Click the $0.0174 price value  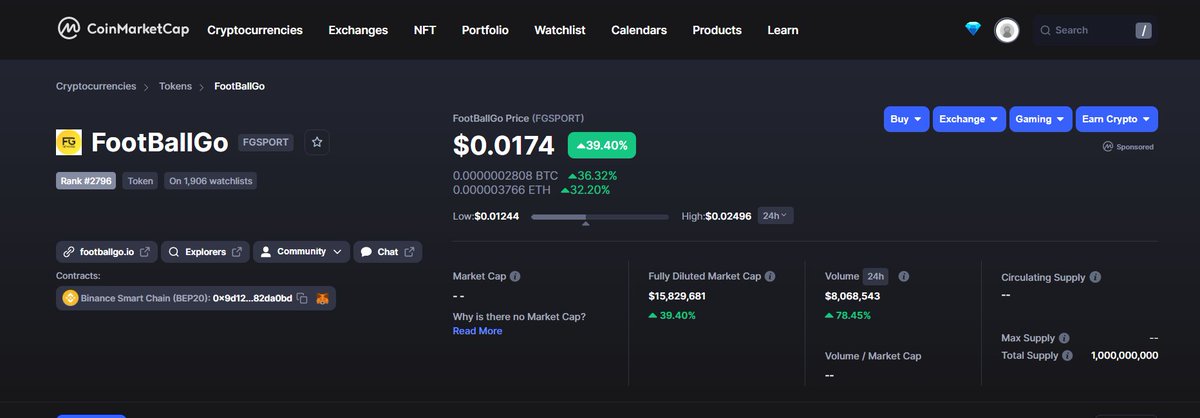click(x=504, y=146)
